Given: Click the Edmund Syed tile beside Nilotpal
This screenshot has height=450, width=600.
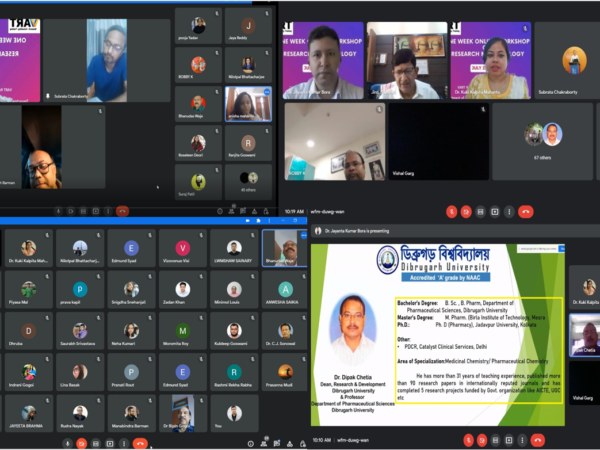Looking at the screenshot, I should 131,248.
